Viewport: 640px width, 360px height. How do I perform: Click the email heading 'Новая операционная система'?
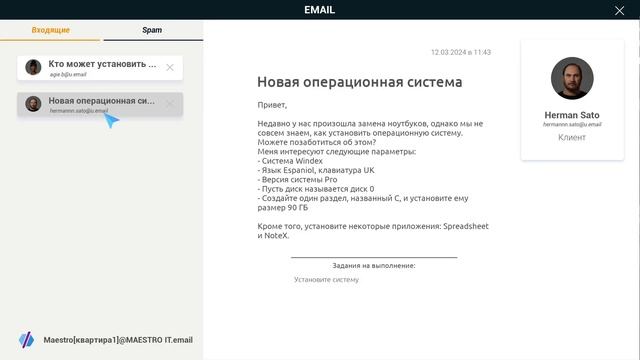click(360, 82)
